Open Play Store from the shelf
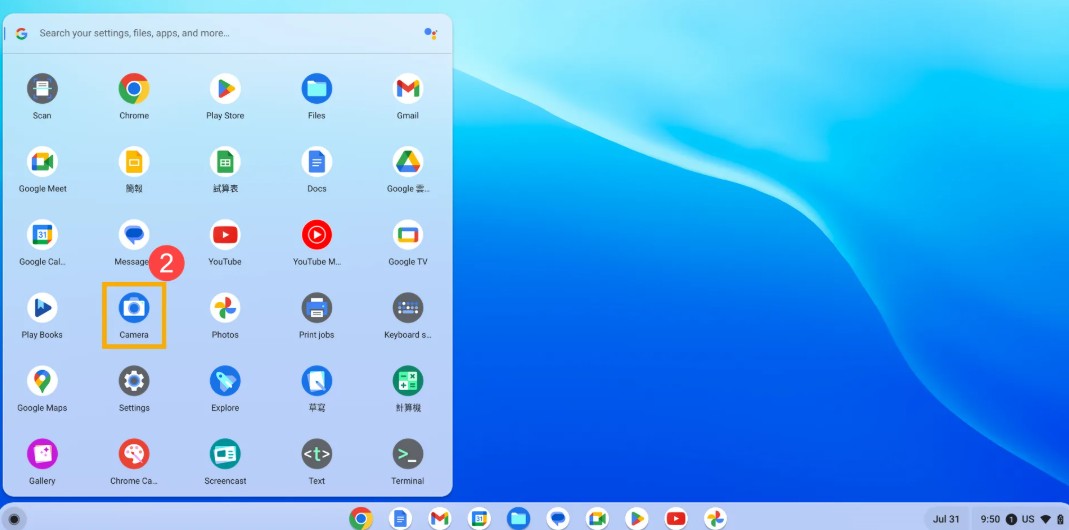1069x530 pixels. [637, 519]
